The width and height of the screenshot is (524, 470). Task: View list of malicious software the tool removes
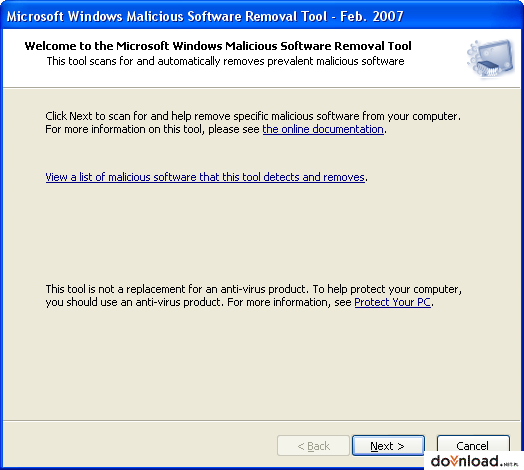(205, 177)
